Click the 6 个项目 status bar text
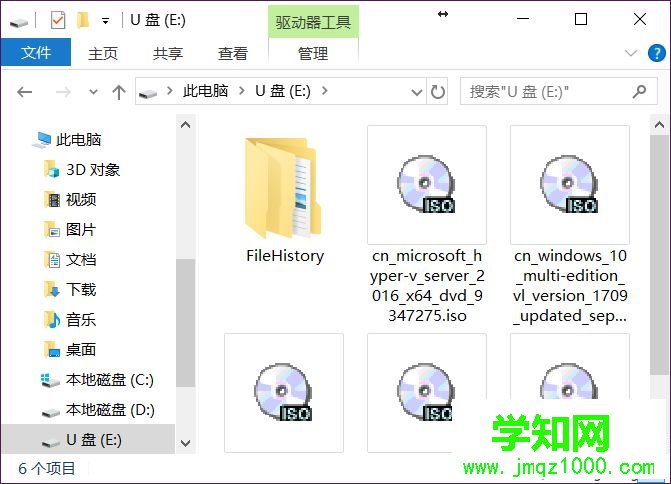Viewport: 671px width, 484px height. click(47, 468)
